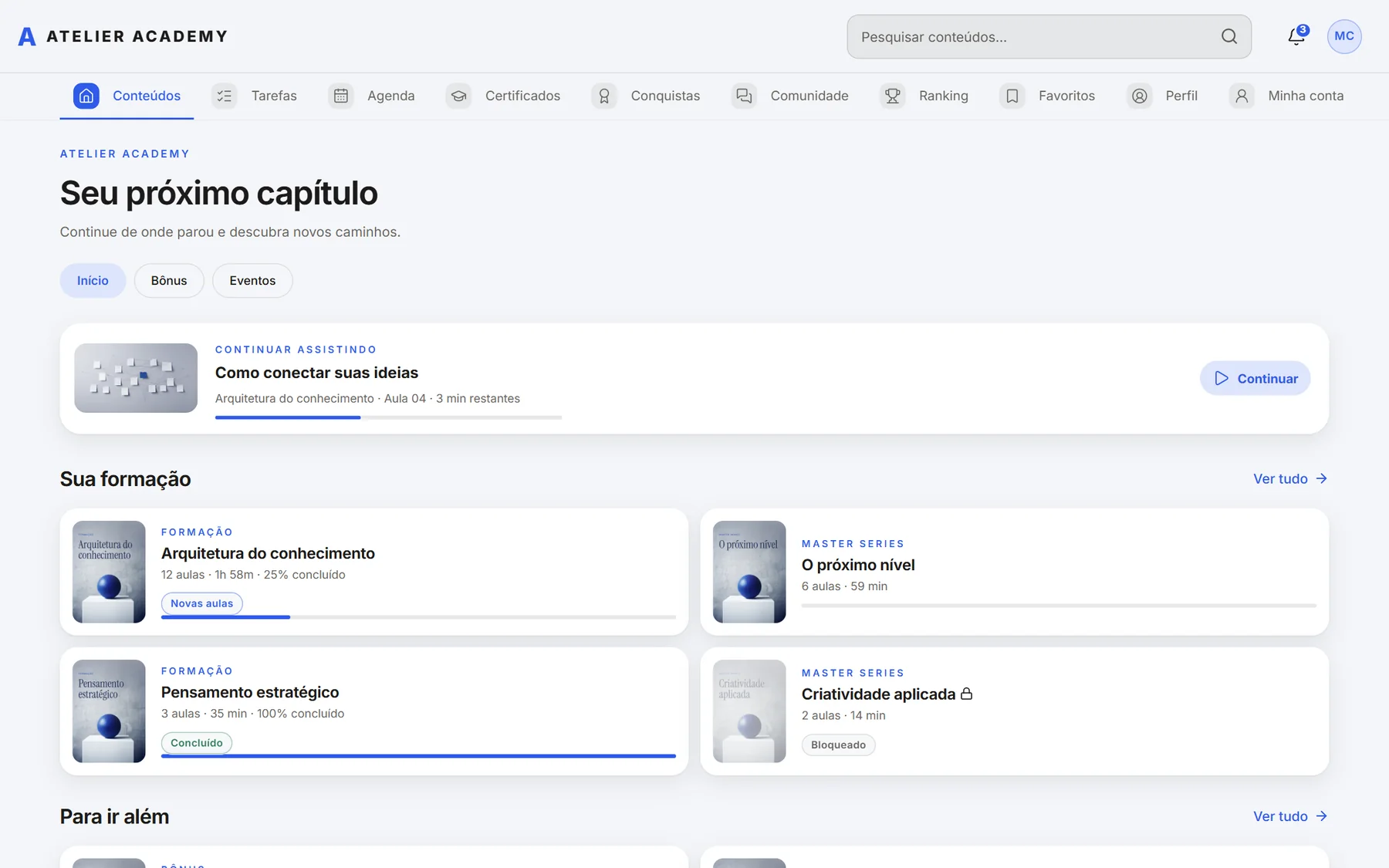Click the Atelier Academy logo icon
Image resolution: width=1389 pixels, height=868 pixels.
pyautogui.click(x=27, y=36)
